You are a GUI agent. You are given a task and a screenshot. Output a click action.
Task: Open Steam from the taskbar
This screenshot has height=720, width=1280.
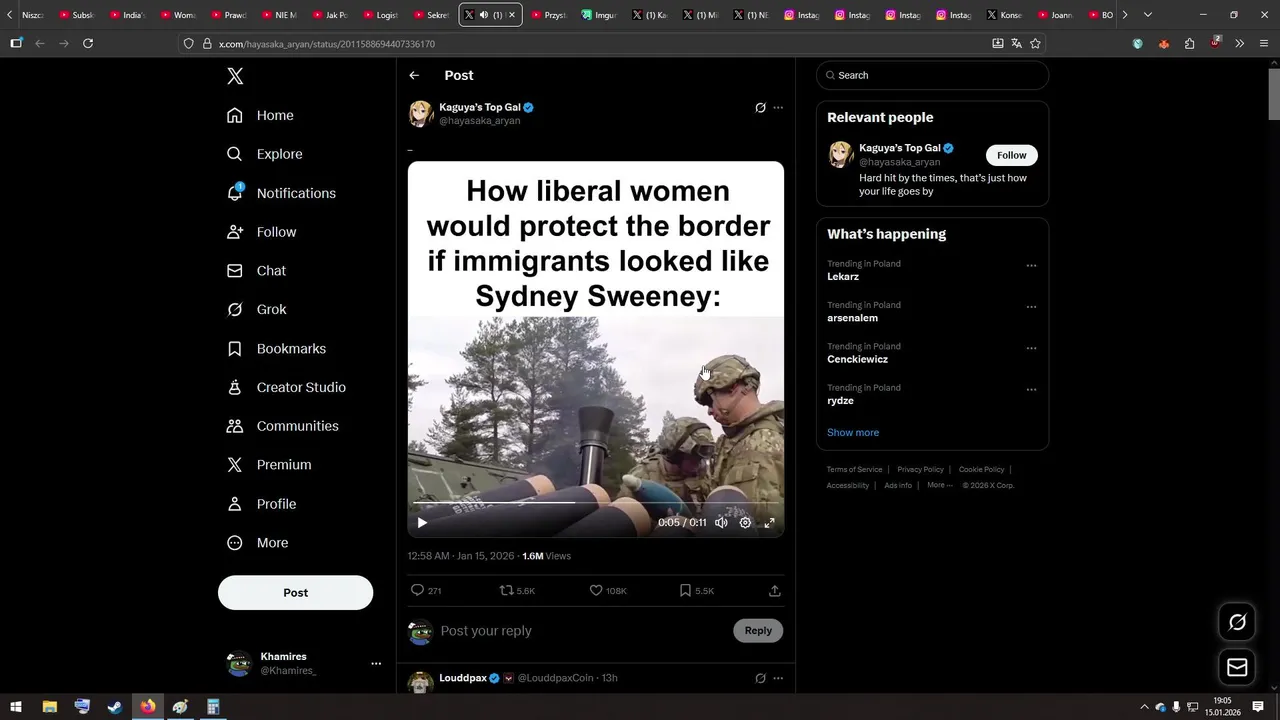coord(114,707)
